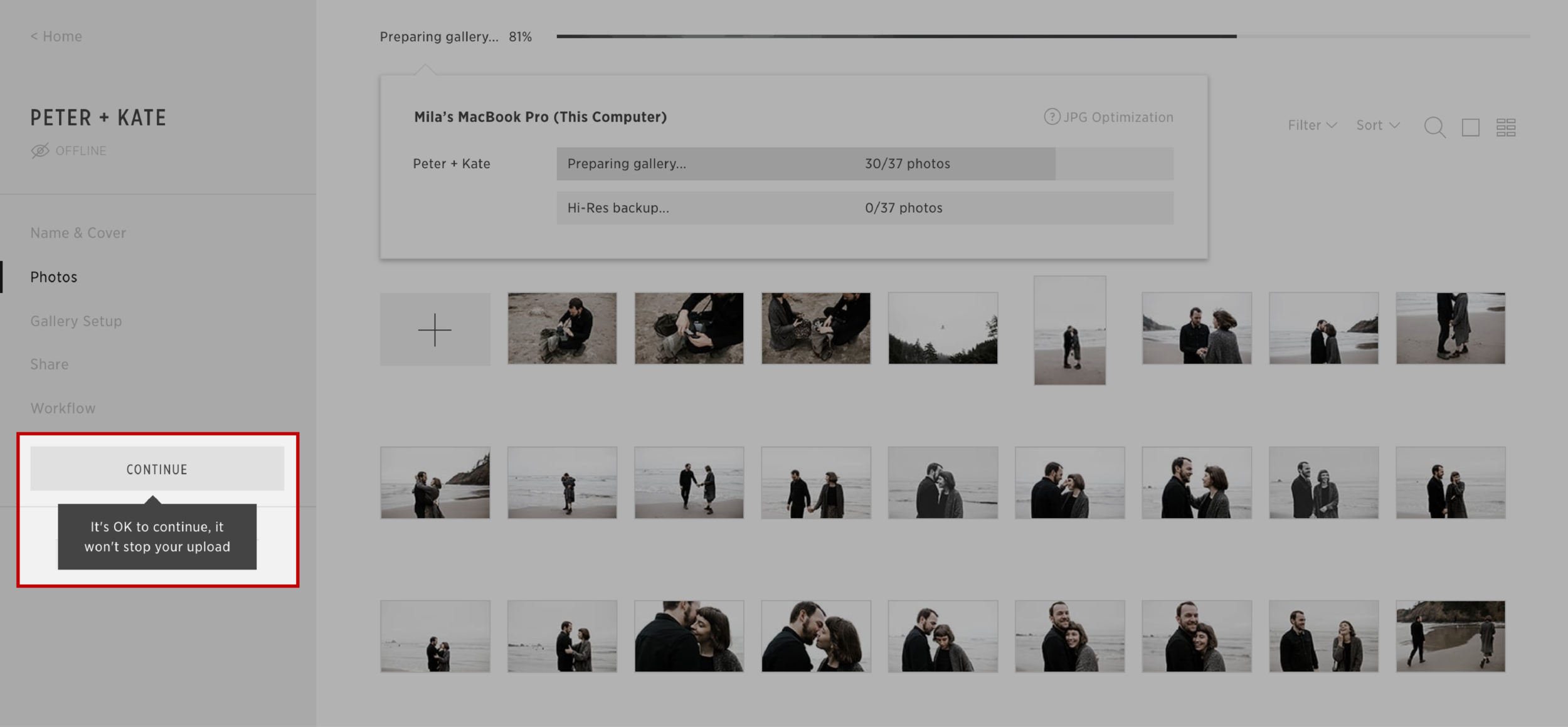Click the JPG Optimization help icon
Viewport: 1568px width, 727px height.
pyautogui.click(x=1052, y=117)
